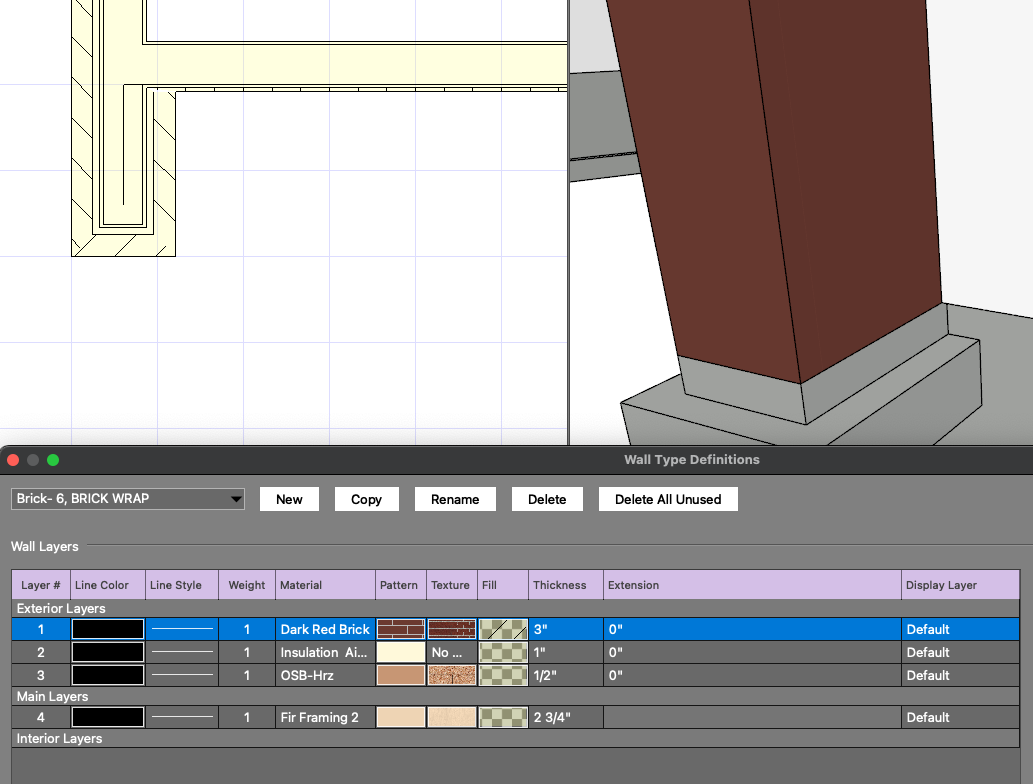The width and height of the screenshot is (1033, 784).
Task: Click the Insulation layer pattern swatch
Action: 401,652
